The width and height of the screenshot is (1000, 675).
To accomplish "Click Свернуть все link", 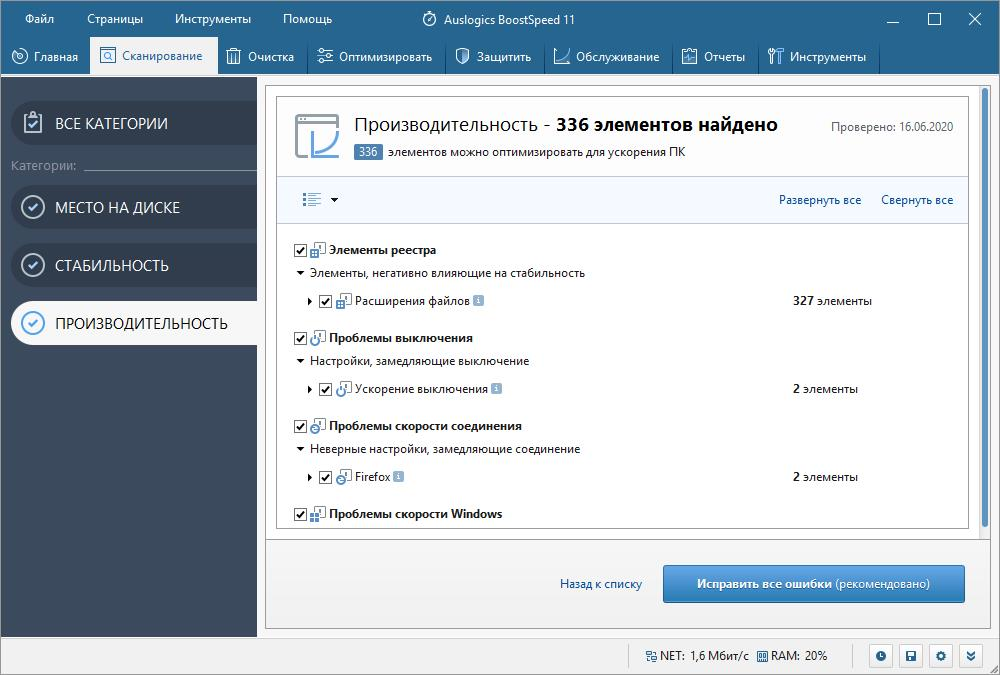I will 917,200.
